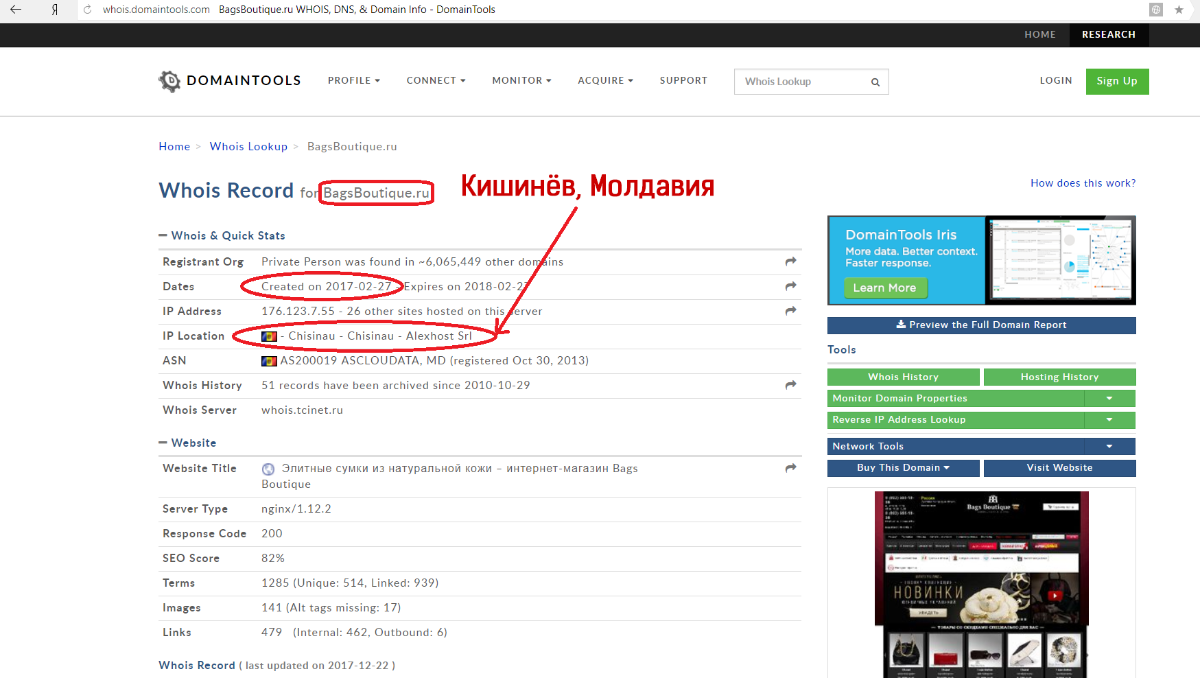
Task: Click the Whois Lookup breadcrumb link
Action: tap(248, 146)
